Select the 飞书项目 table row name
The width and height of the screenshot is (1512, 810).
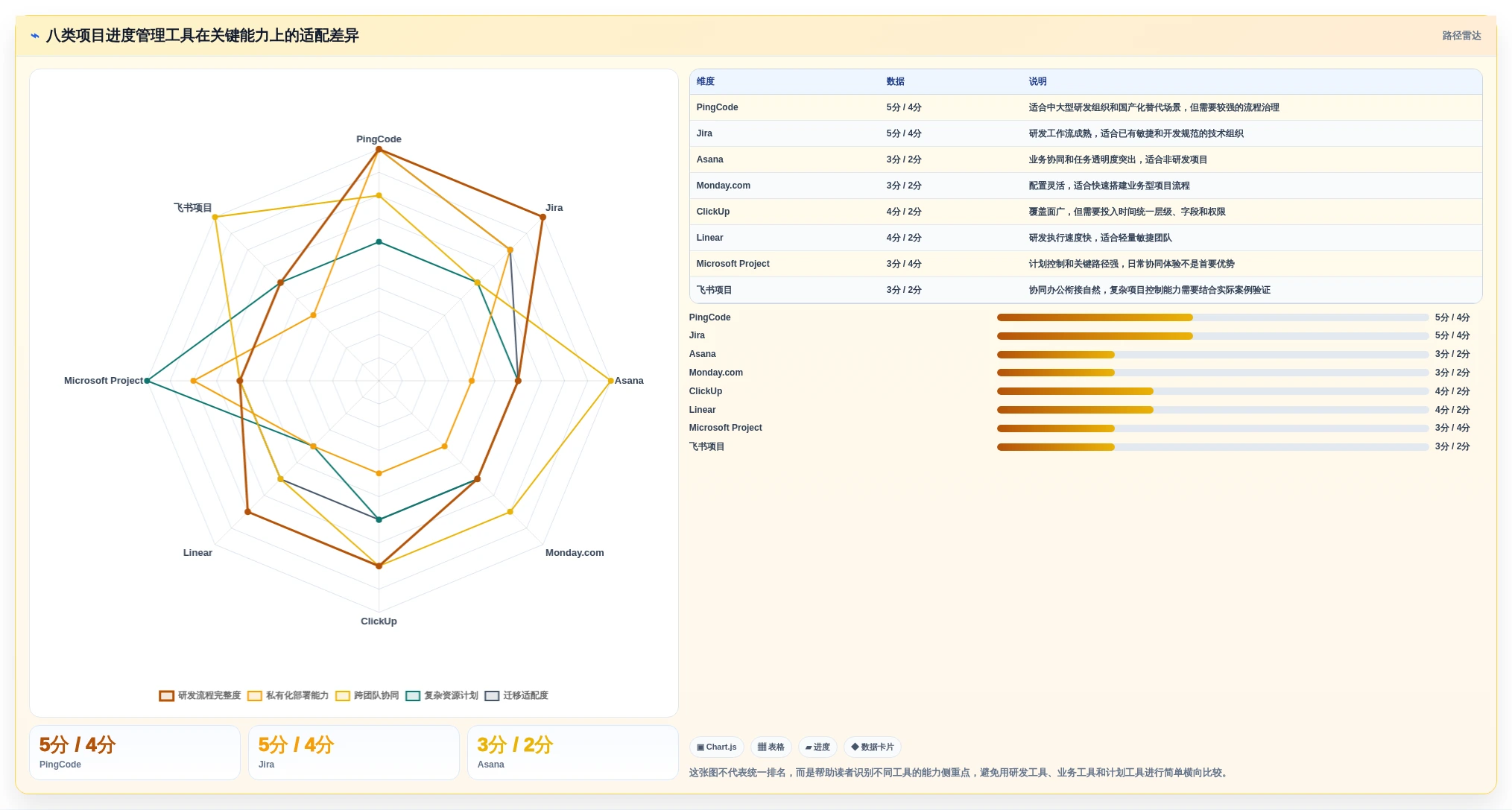[714, 291]
